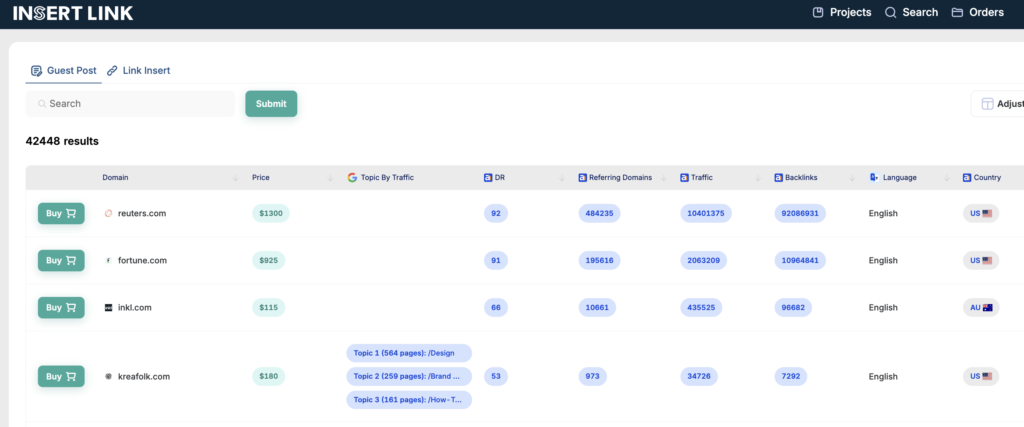Sort by Referring Domains column arrow
Image resolution: width=1024 pixels, height=427 pixels.
pyautogui.click(x=664, y=178)
